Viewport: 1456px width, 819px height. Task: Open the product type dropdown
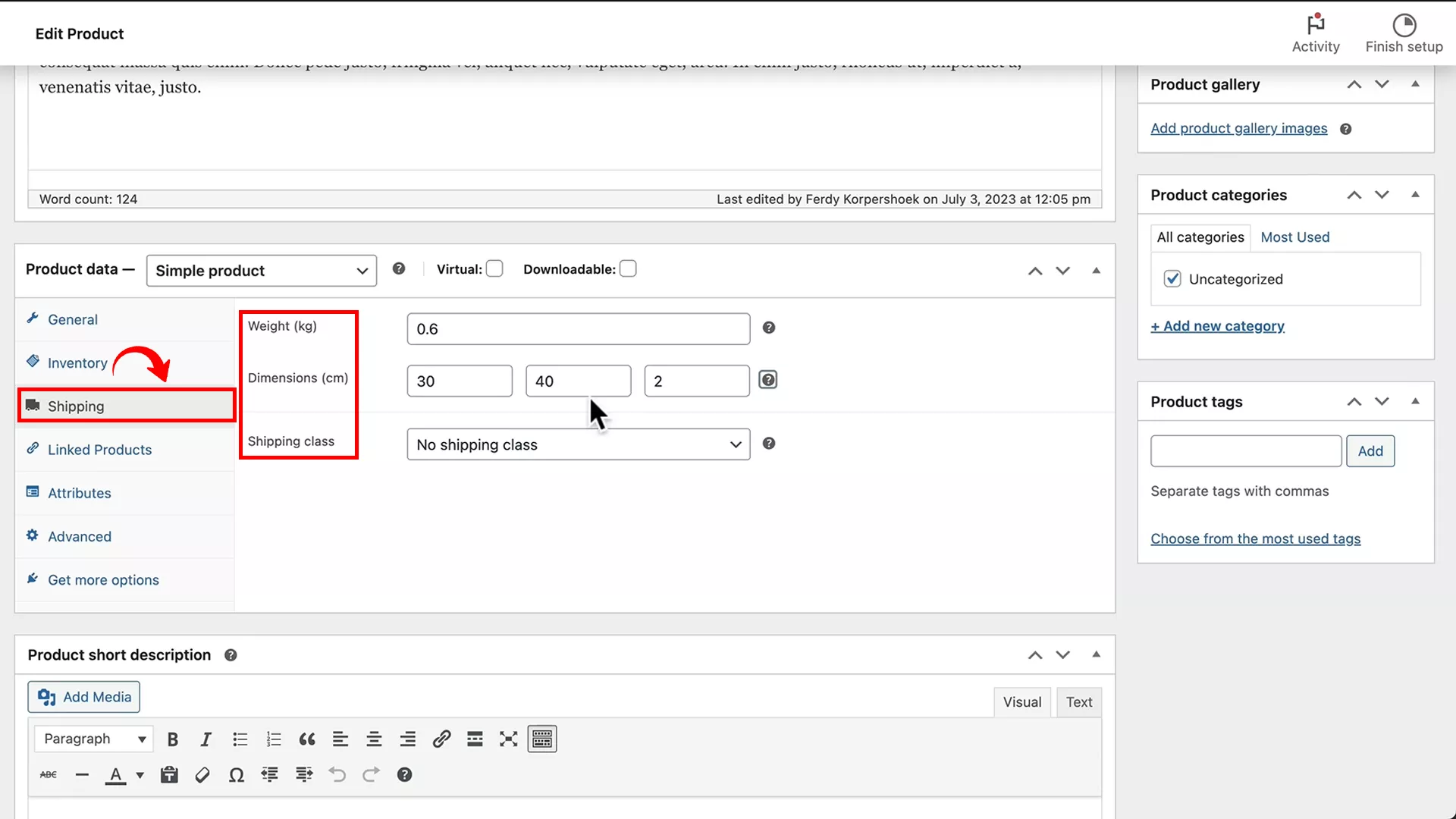point(261,270)
